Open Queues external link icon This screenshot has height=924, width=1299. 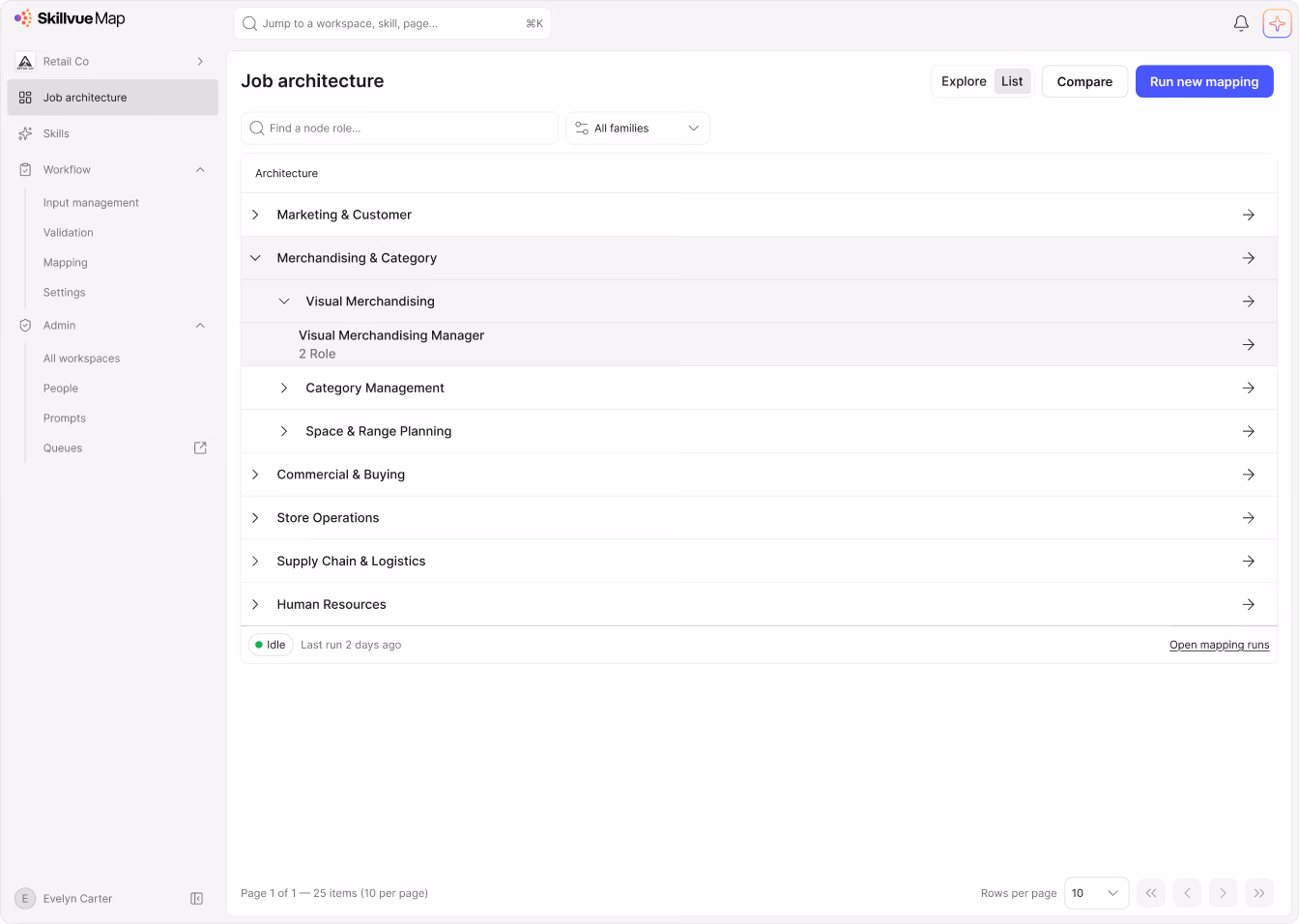200,448
